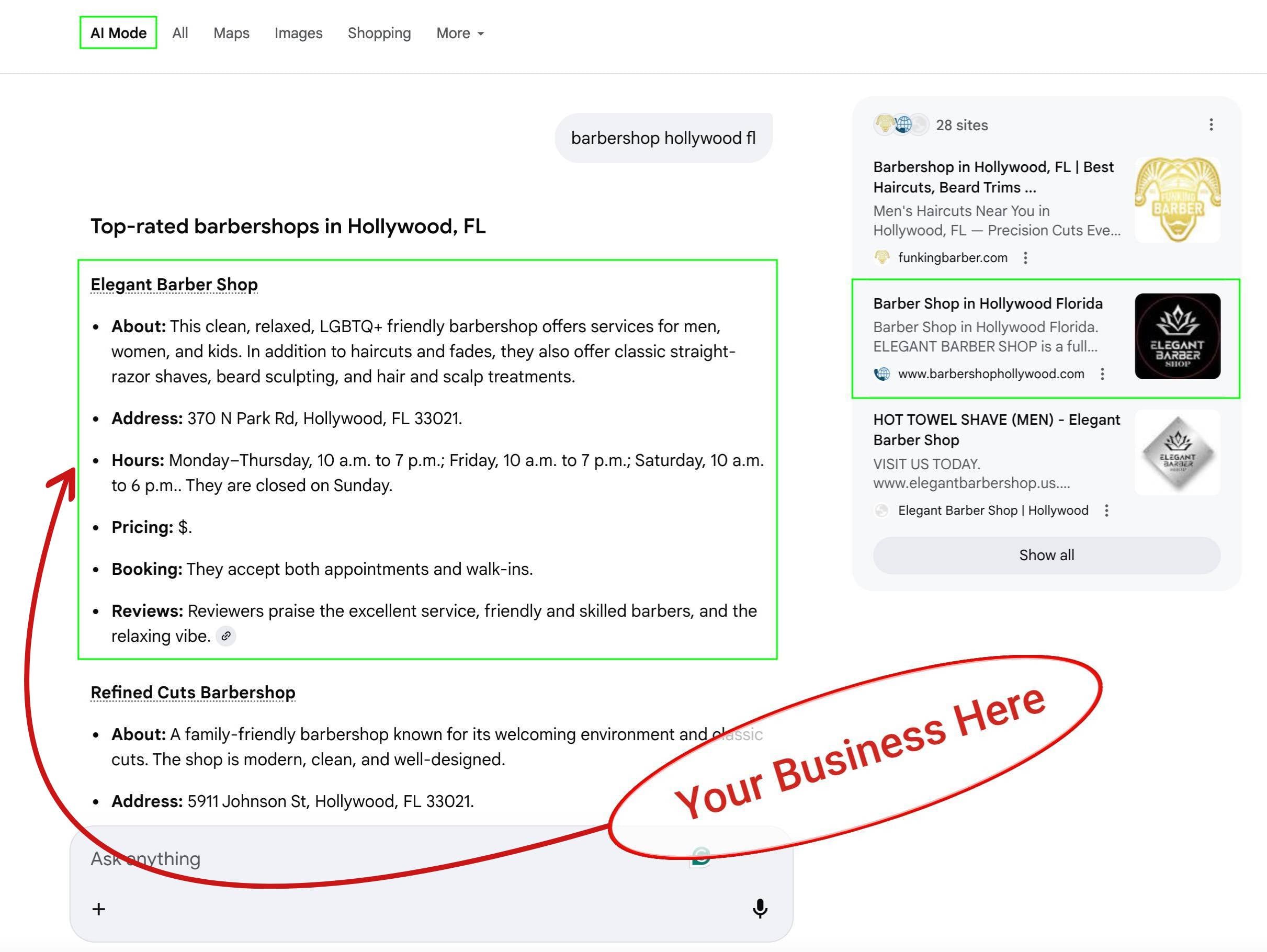Click the Show all sources button

pyautogui.click(x=1046, y=555)
